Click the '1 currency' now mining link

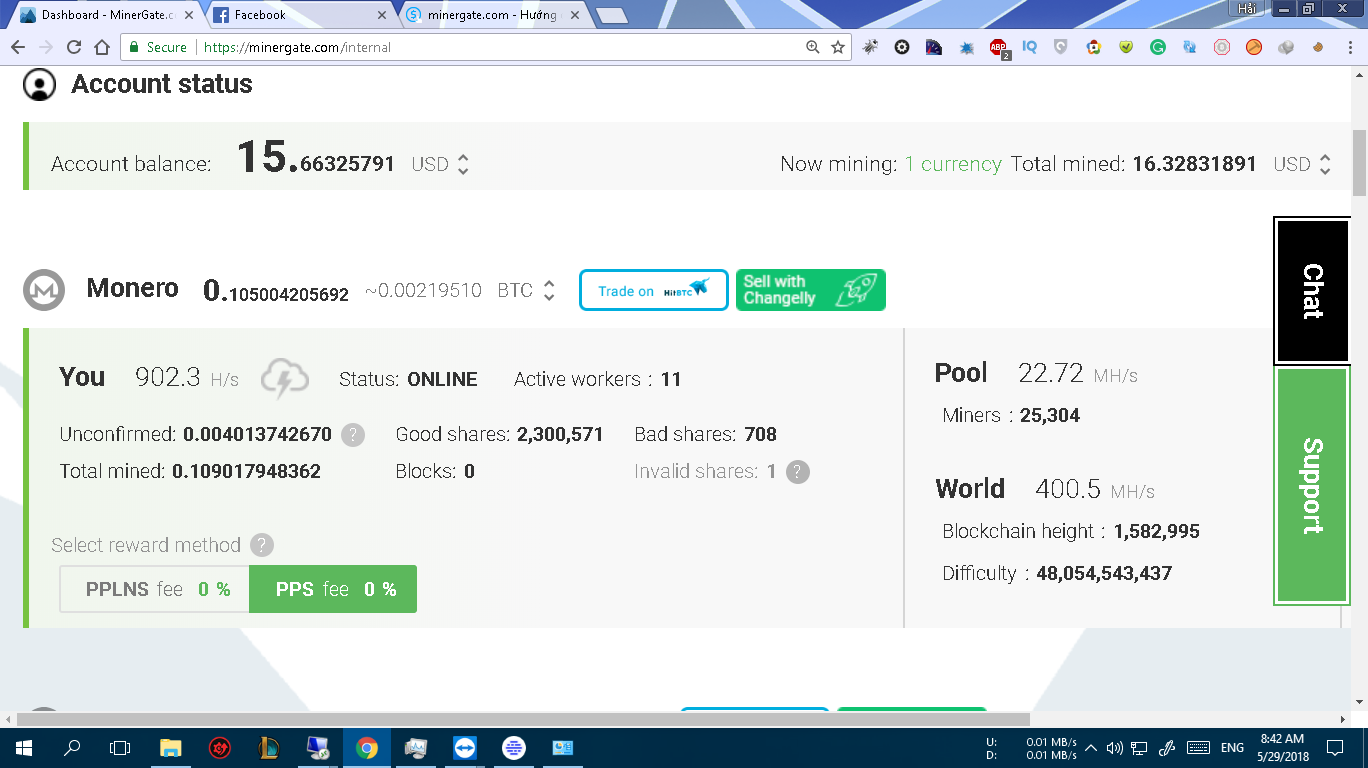(953, 164)
